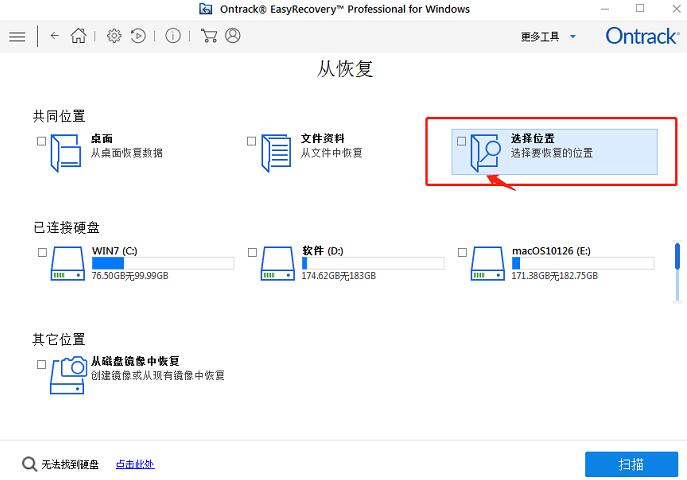Click the 无法找到硬盘 text
This screenshot has width=687, height=480.
point(70,464)
